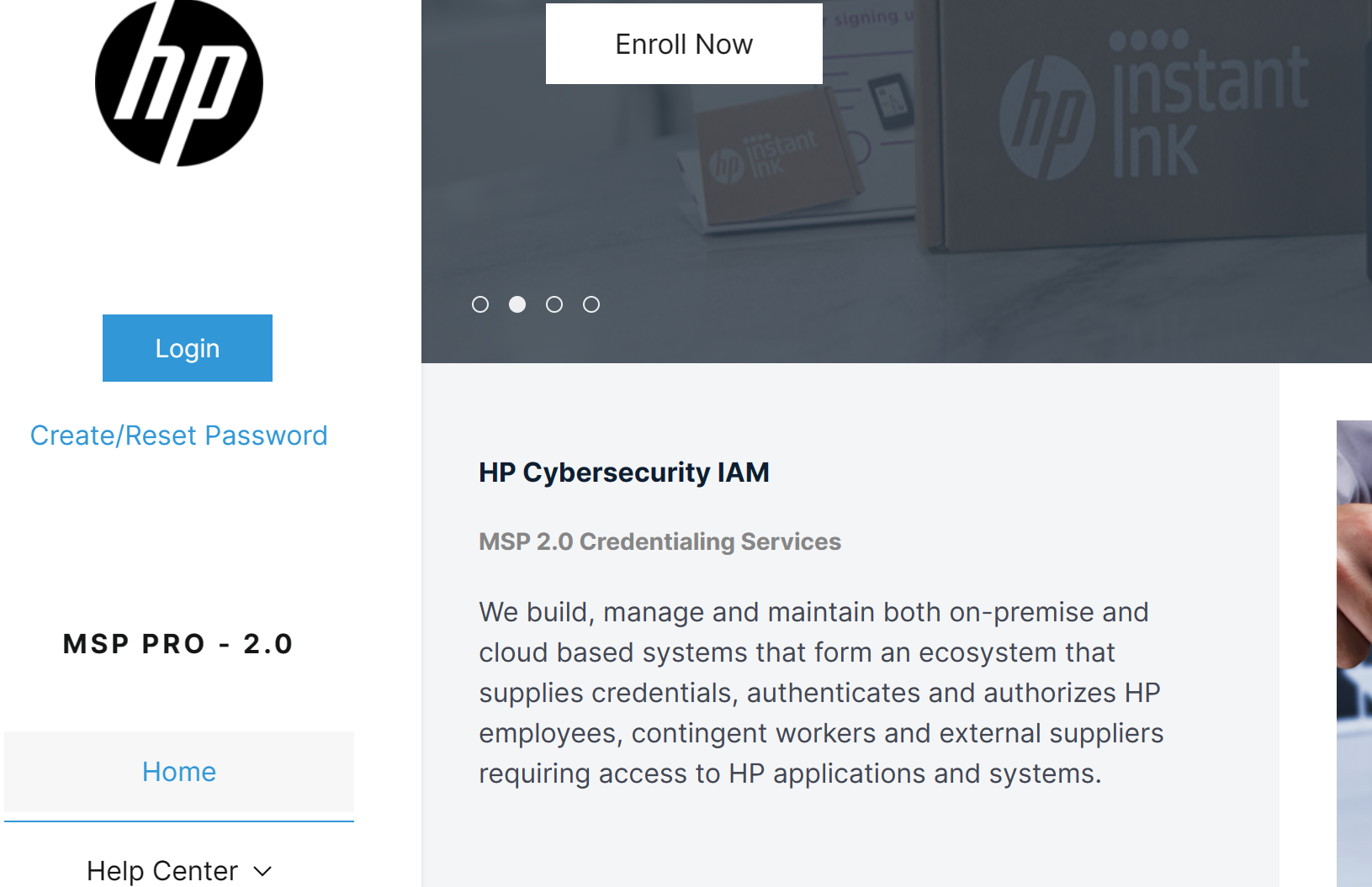This screenshot has width=1372, height=887.
Task: Click the MSP PRO - 2.0 title
Action: point(178,644)
